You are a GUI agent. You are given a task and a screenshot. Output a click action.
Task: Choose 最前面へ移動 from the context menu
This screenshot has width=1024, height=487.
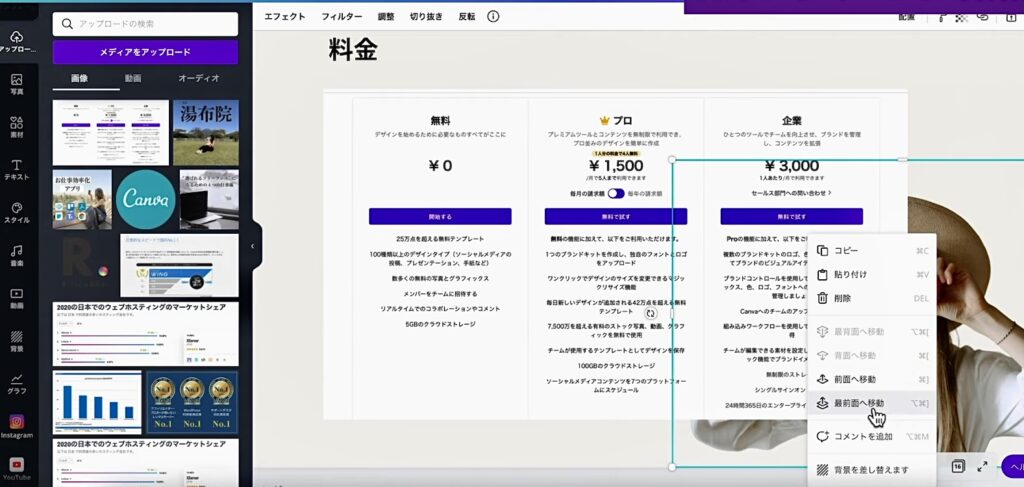(x=872, y=403)
